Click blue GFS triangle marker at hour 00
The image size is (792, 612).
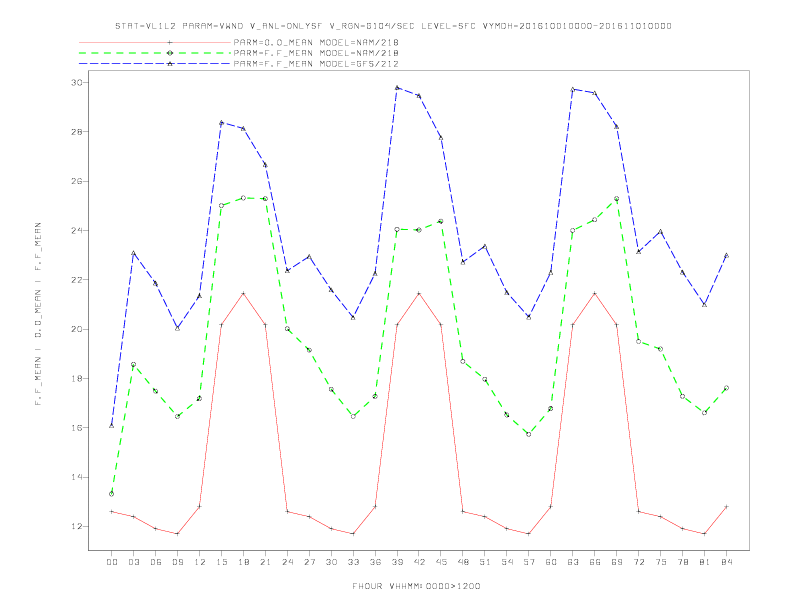(112, 426)
